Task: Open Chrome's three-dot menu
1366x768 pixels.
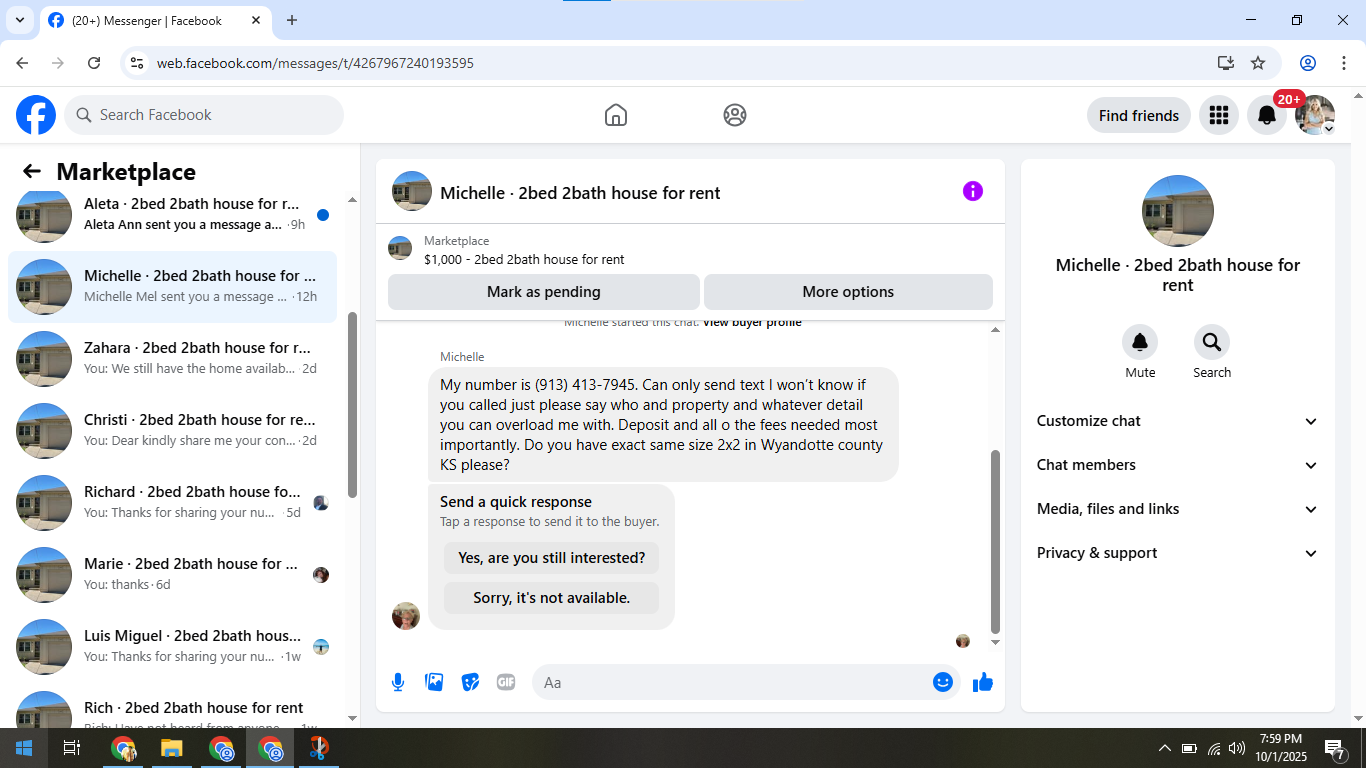Action: (x=1344, y=63)
